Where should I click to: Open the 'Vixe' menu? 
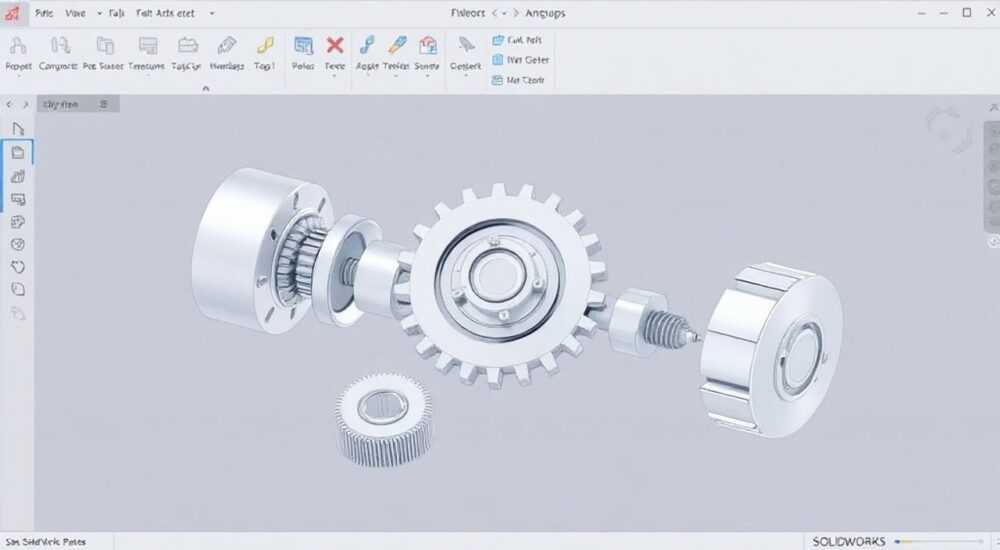click(x=75, y=13)
